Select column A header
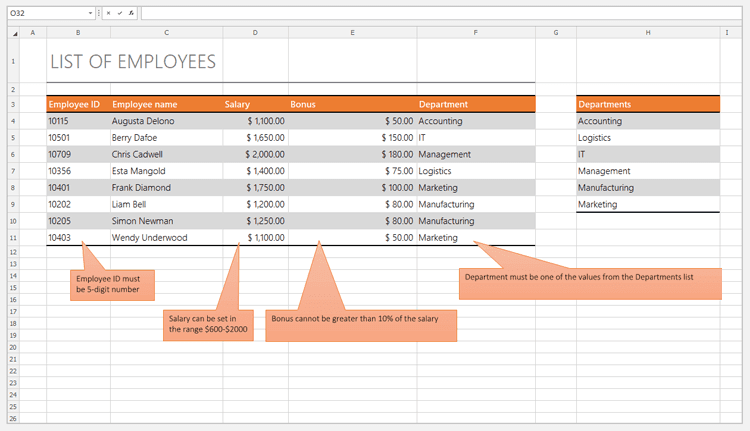Viewport: 750px width, 431px height. coord(33,33)
